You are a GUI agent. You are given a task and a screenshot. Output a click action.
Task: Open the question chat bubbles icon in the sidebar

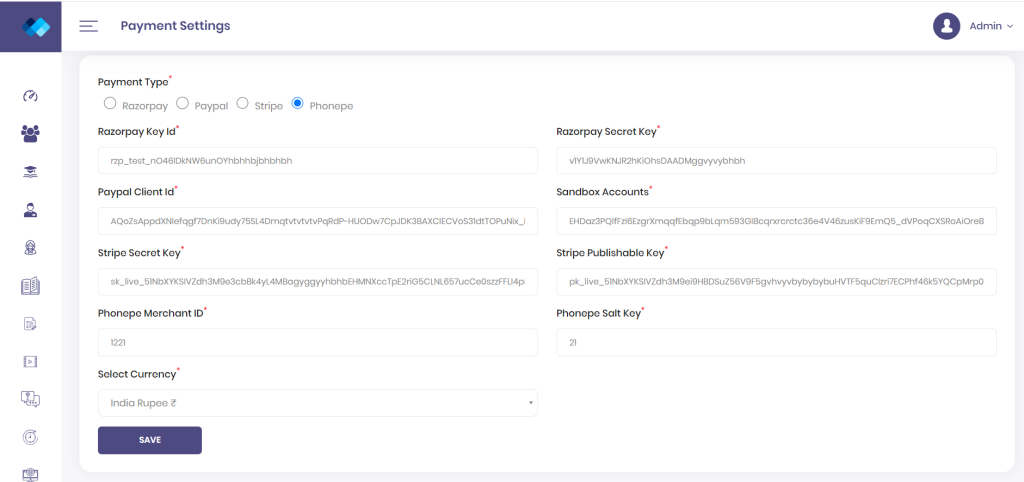[31, 399]
